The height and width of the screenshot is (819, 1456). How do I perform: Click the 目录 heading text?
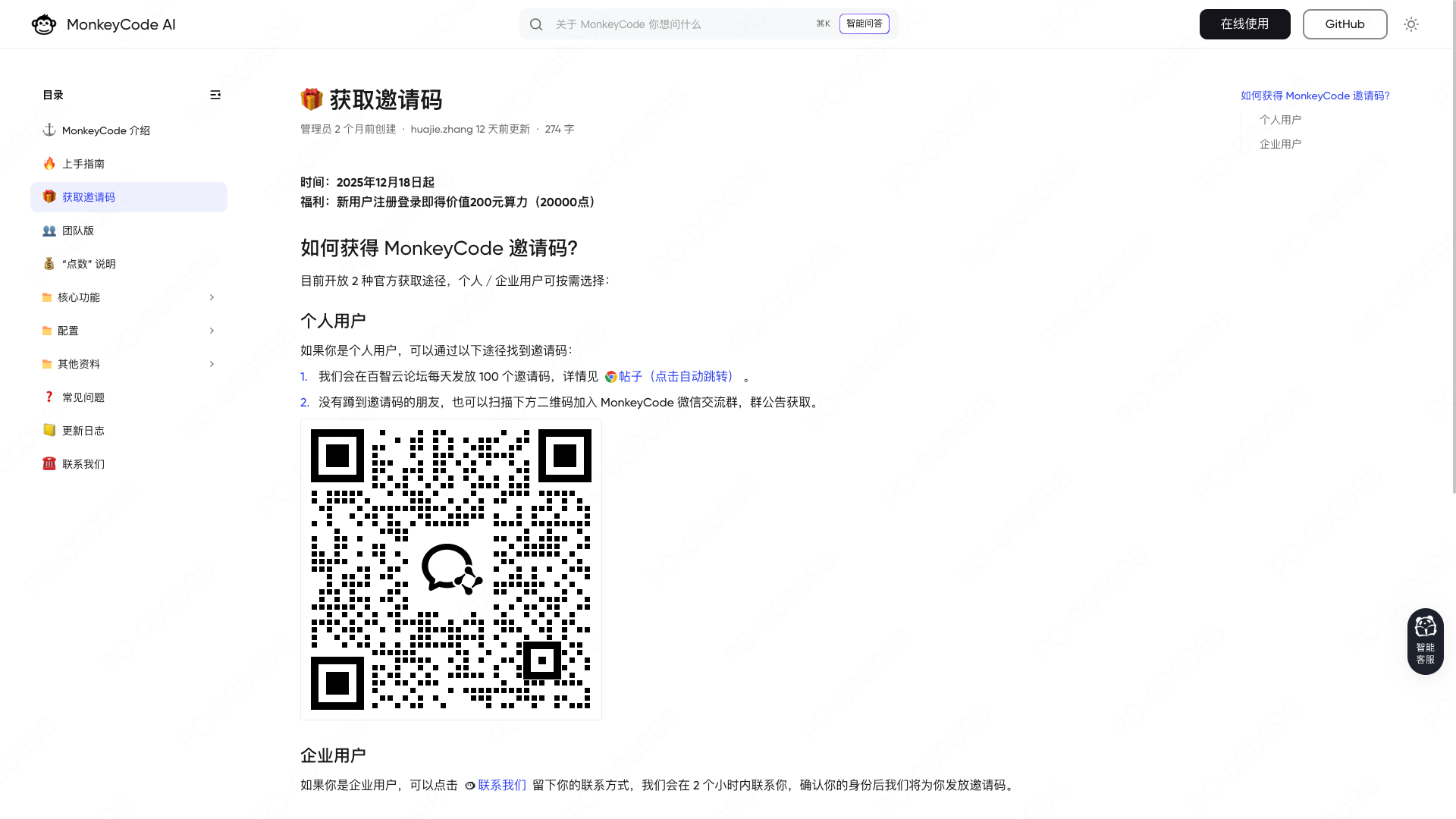53,95
